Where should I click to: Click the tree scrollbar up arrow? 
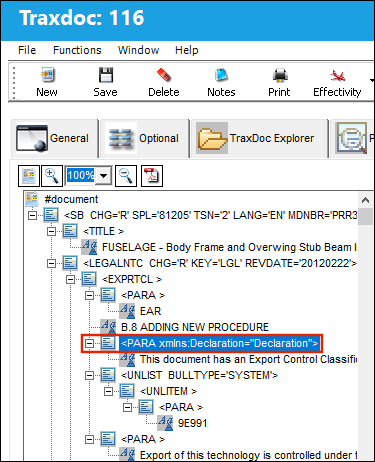(x=365, y=200)
